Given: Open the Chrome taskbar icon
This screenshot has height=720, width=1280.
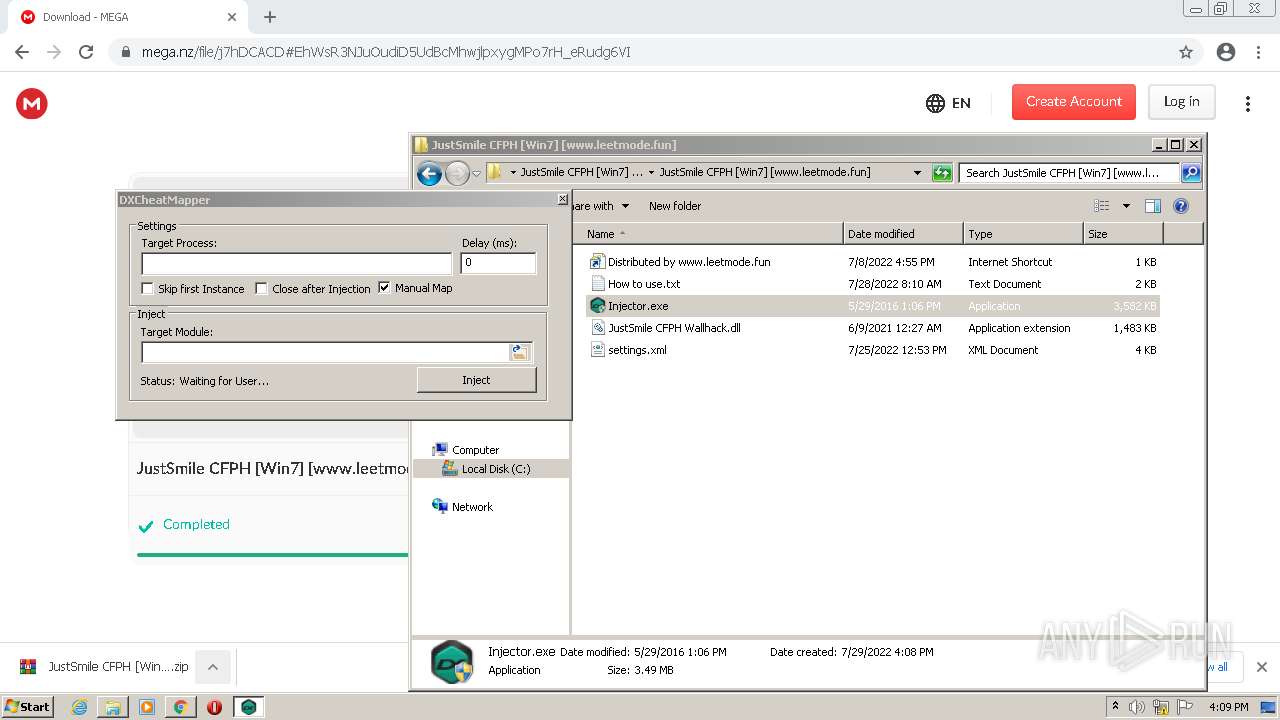Looking at the screenshot, I should [180, 707].
